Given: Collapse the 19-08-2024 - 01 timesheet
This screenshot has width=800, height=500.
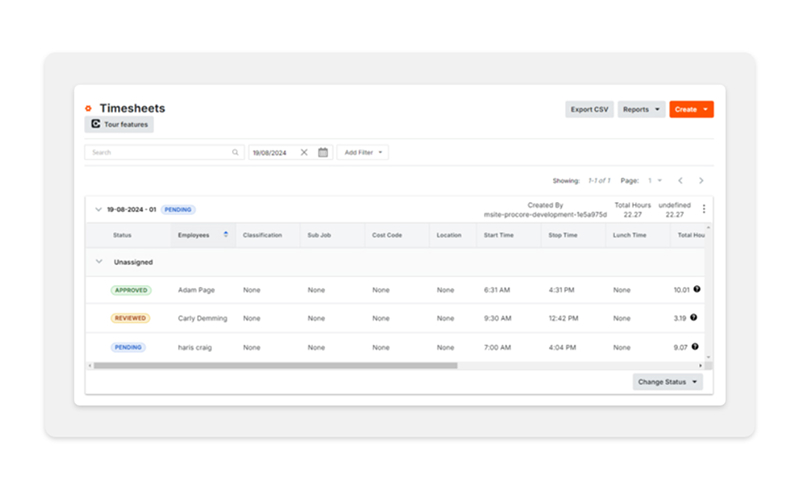Looking at the screenshot, I should click(x=98, y=210).
